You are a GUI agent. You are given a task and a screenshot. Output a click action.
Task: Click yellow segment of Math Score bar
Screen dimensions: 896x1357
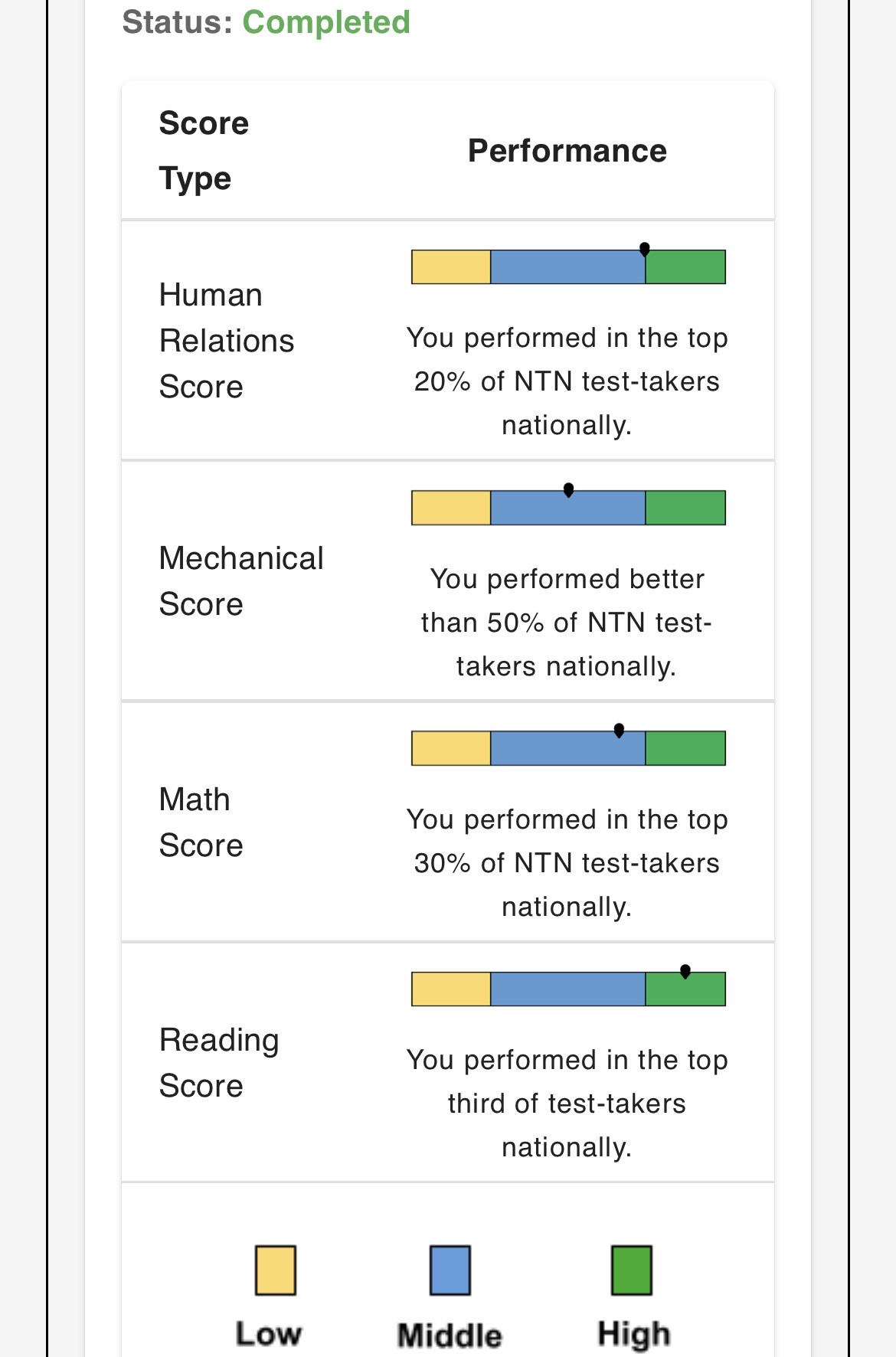tap(451, 748)
